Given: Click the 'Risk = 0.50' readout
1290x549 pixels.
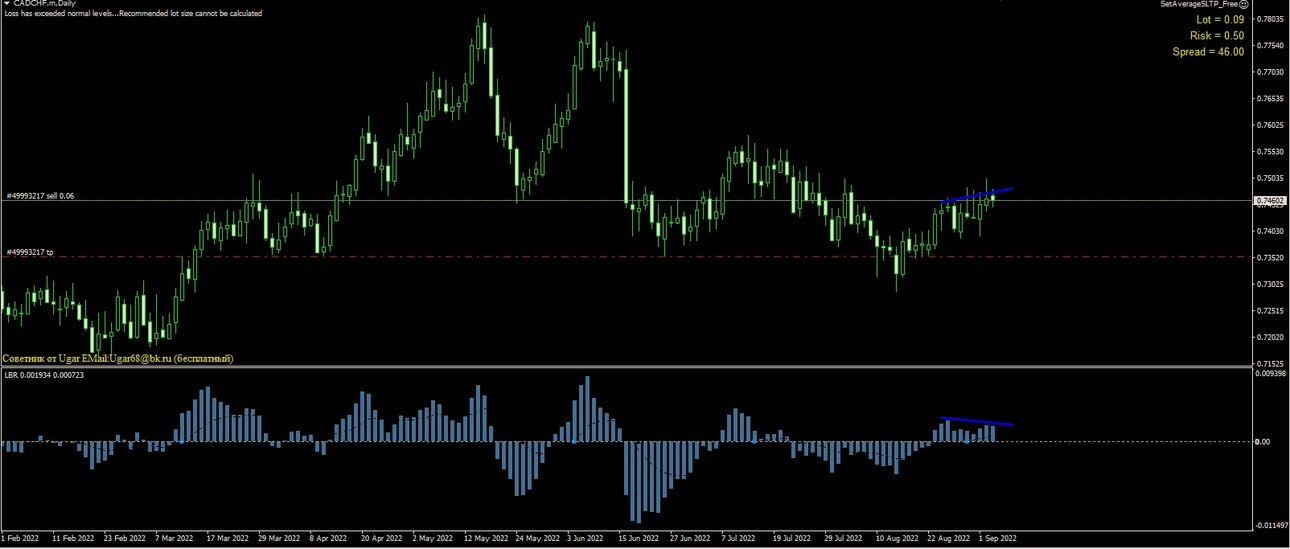Looking at the screenshot, I should click(x=1217, y=36).
